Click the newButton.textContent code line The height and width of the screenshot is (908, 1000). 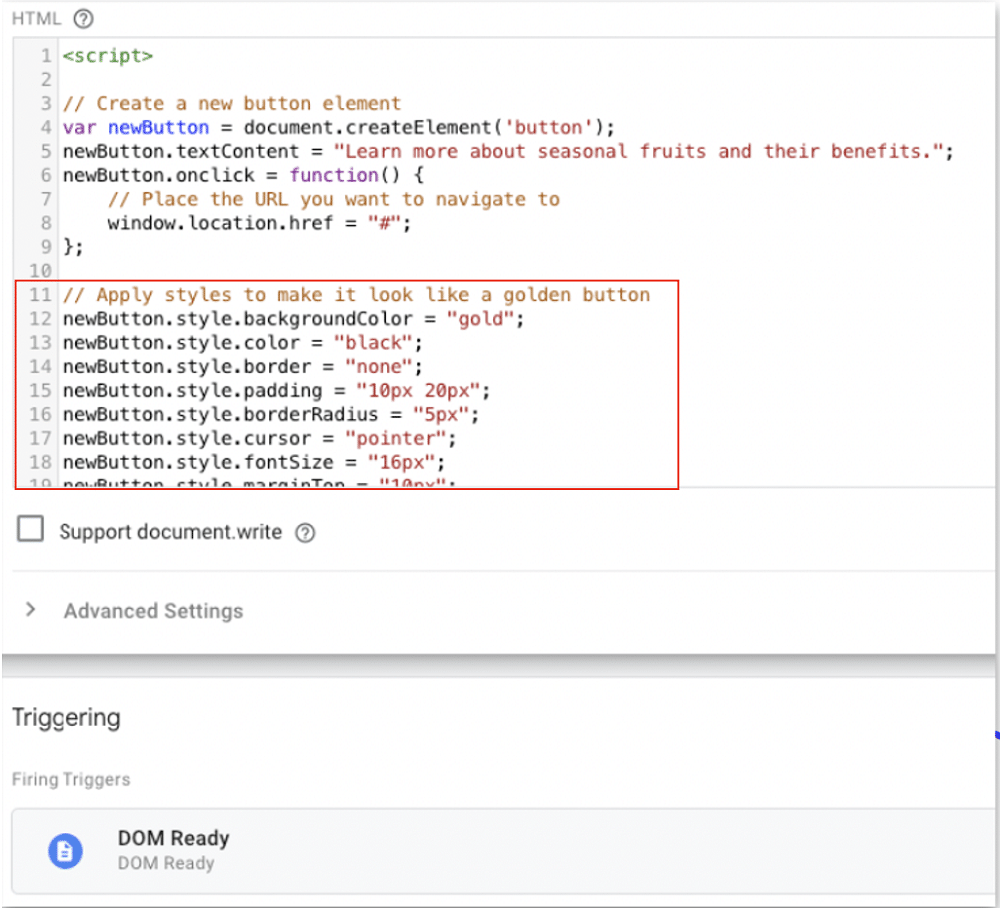tap(508, 151)
